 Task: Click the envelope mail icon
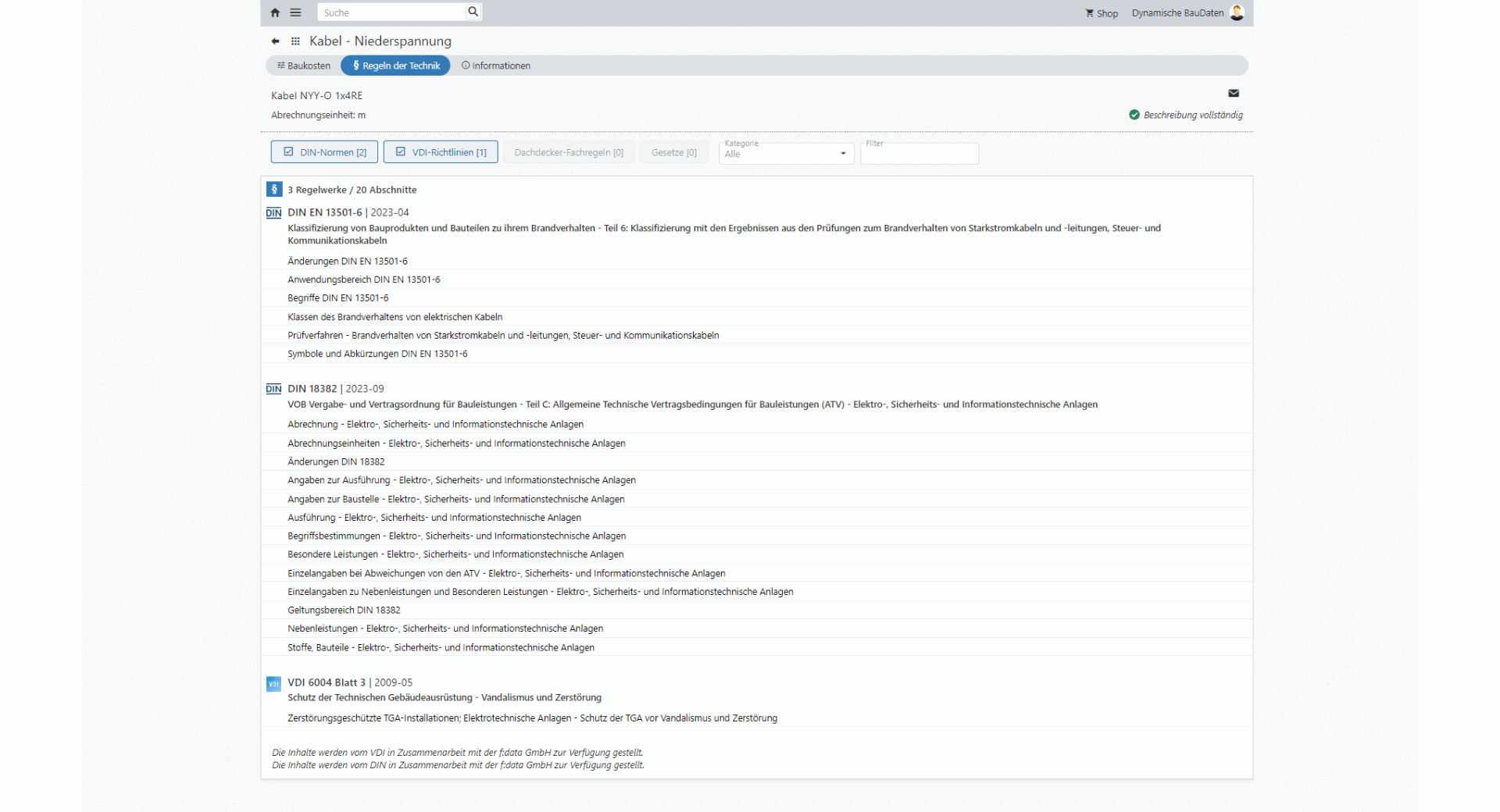(1234, 94)
